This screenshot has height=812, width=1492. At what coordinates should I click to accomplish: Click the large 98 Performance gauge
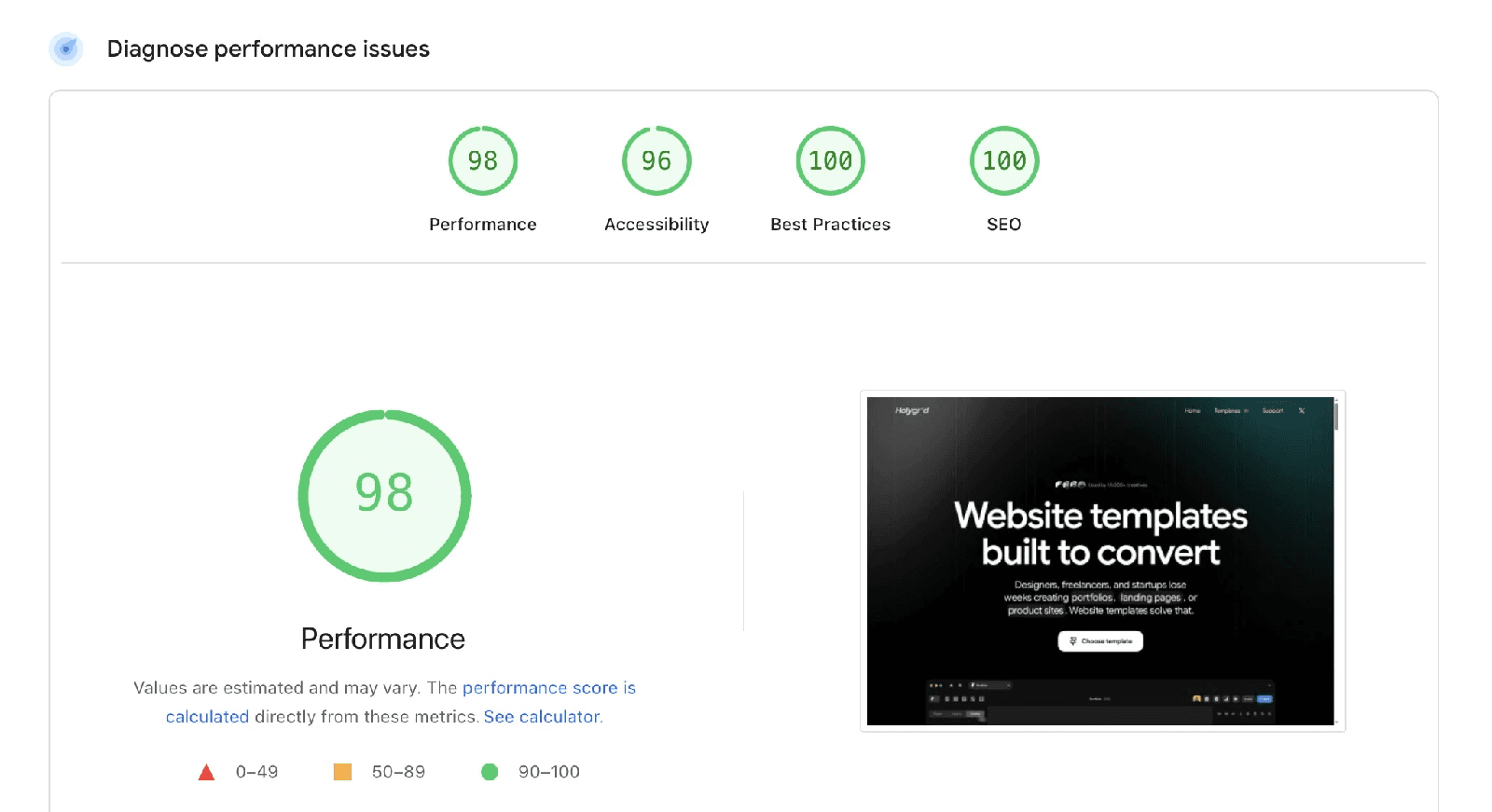[384, 496]
